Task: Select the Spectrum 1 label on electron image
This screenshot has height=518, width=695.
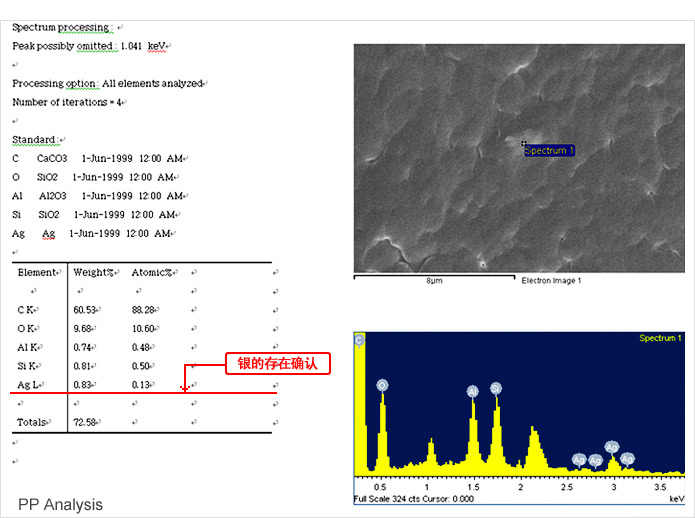Action: pyautogui.click(x=549, y=151)
